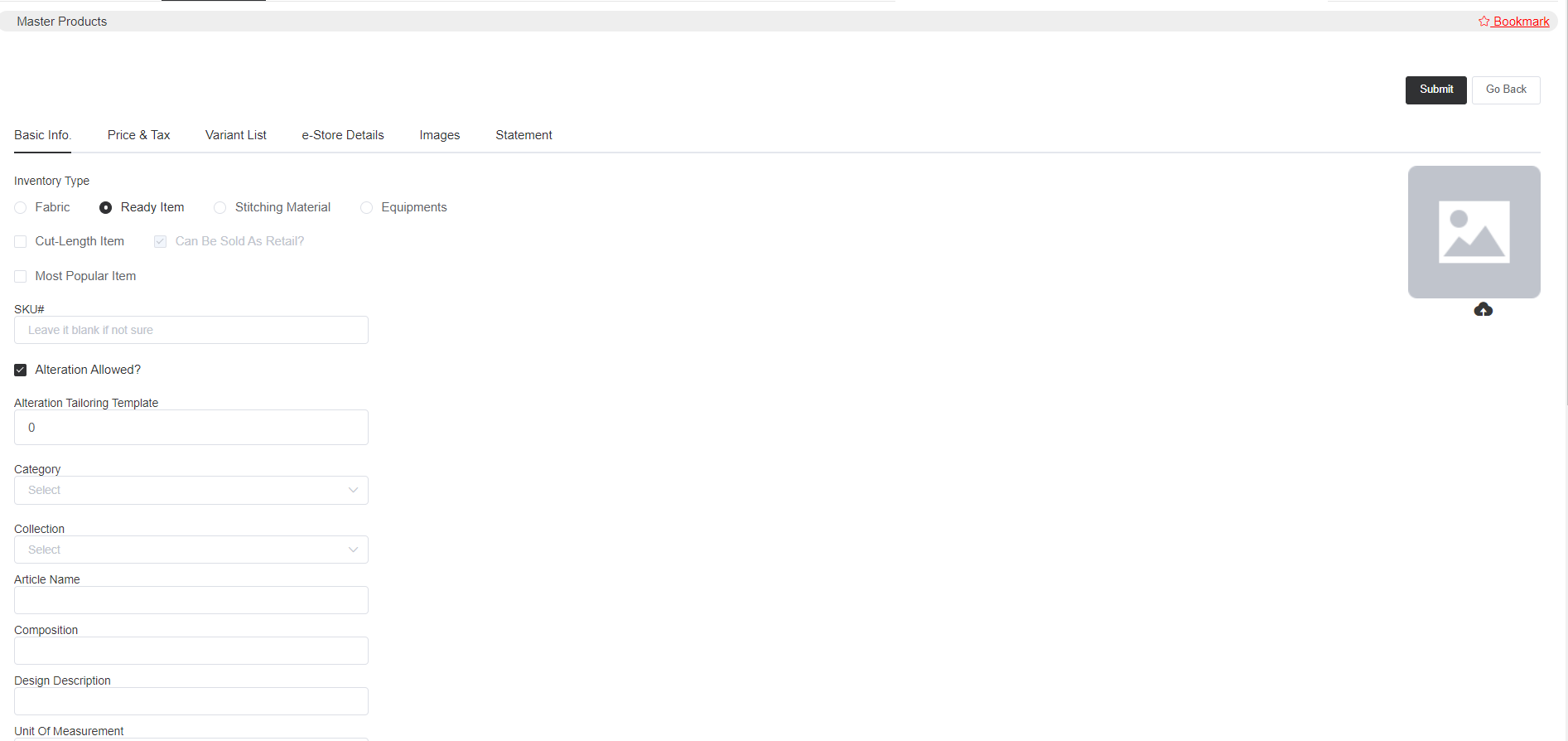Choose Equipments inventory type
Viewport: 1568px width, 741px height.
(366, 208)
